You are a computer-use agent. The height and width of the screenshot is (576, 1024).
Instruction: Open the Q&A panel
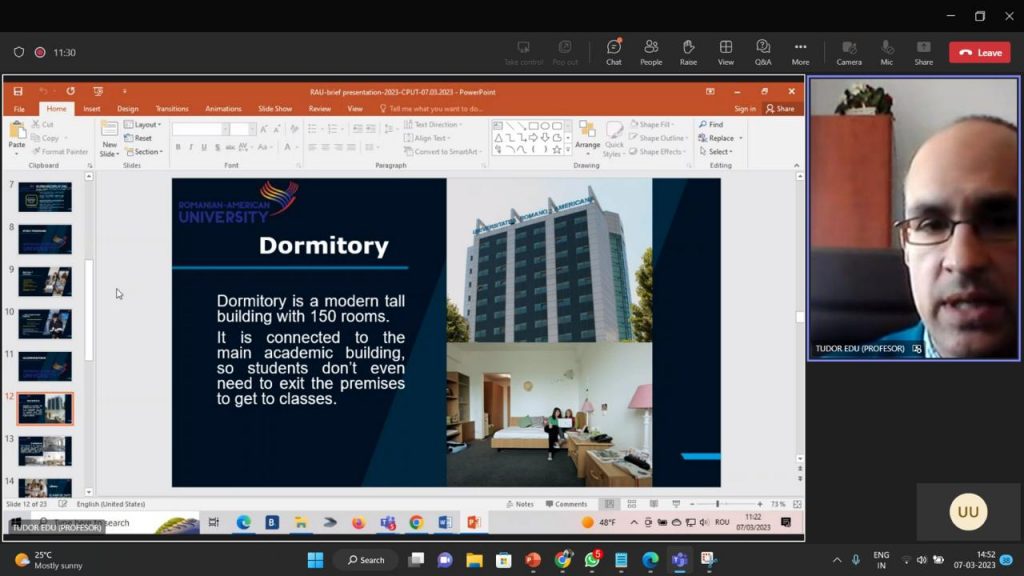pyautogui.click(x=763, y=52)
